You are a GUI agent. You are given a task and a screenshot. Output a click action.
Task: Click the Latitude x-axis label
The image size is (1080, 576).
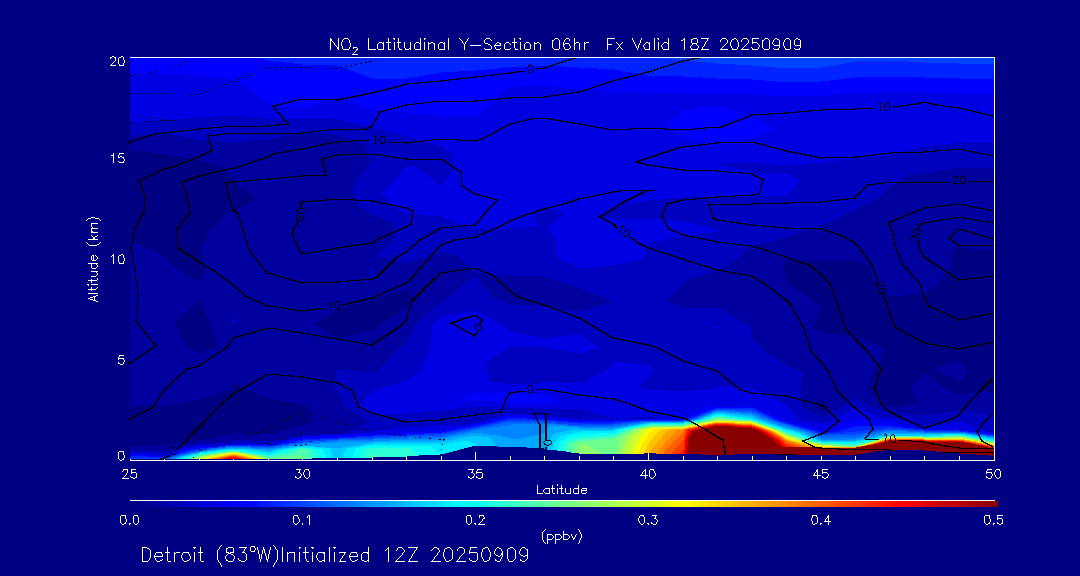pos(561,490)
